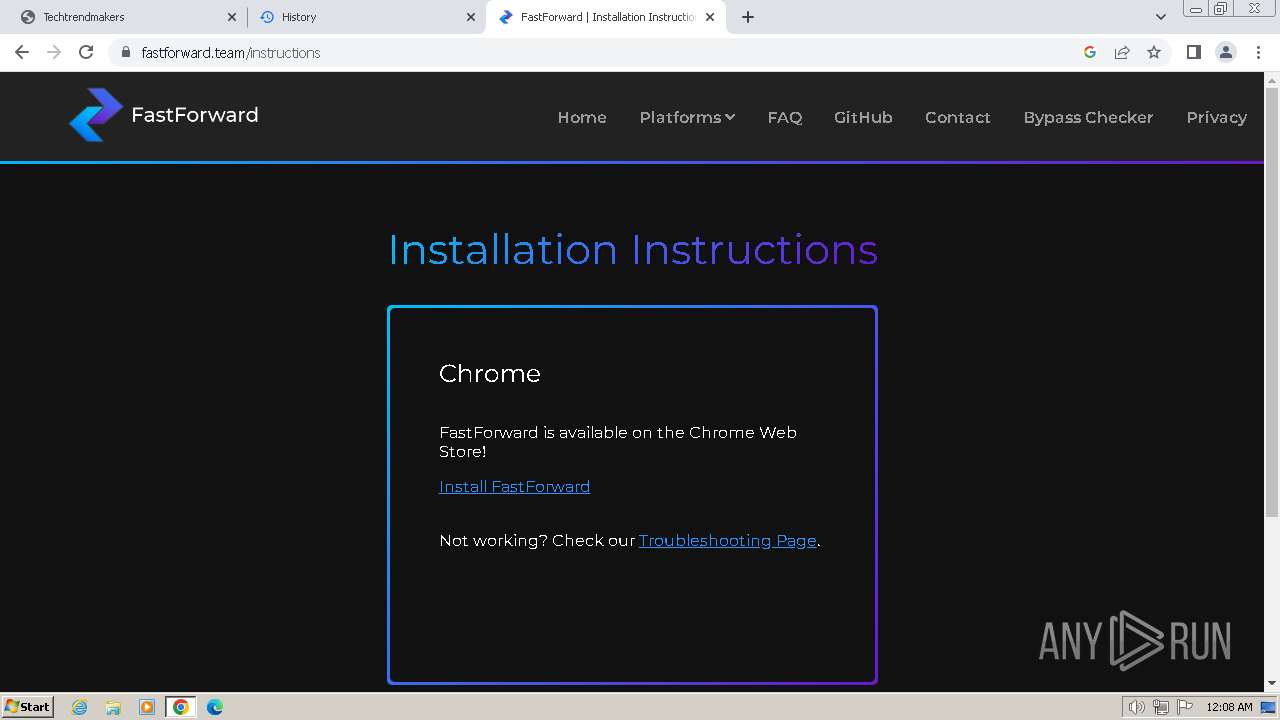Open media player from taskbar

point(146,707)
